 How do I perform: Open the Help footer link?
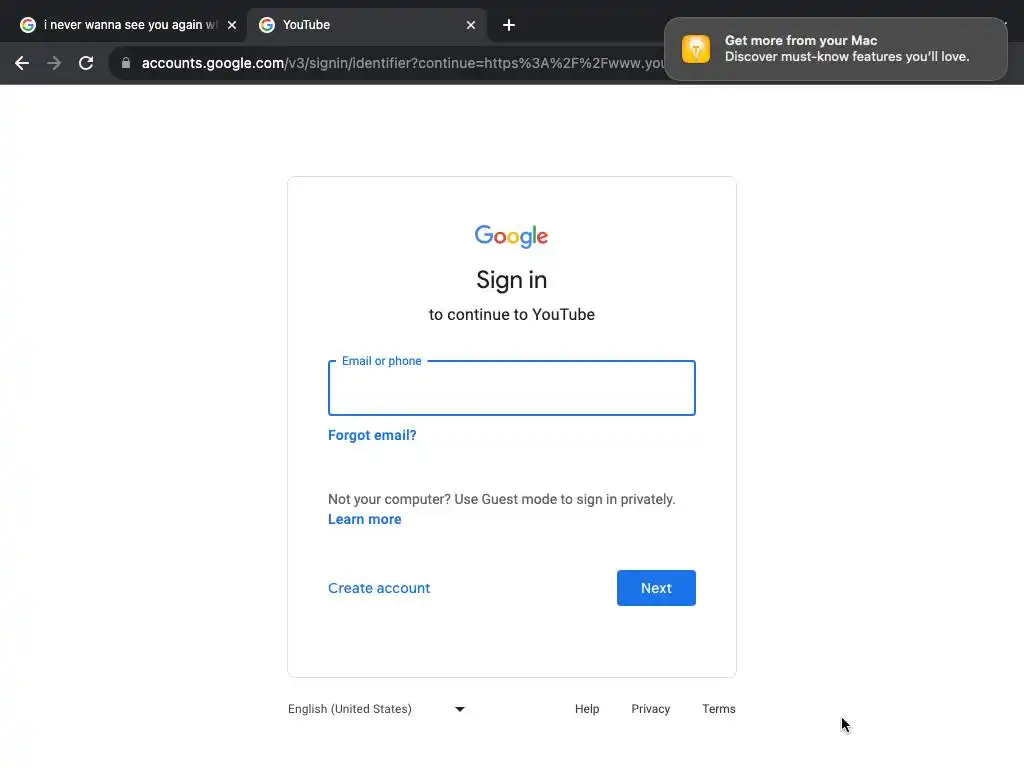point(587,709)
